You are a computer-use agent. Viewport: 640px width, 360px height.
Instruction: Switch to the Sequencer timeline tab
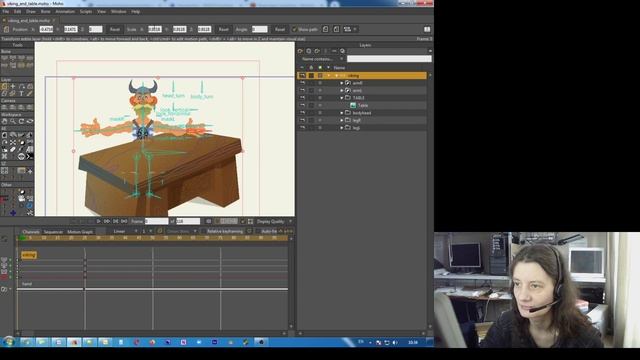(53, 232)
